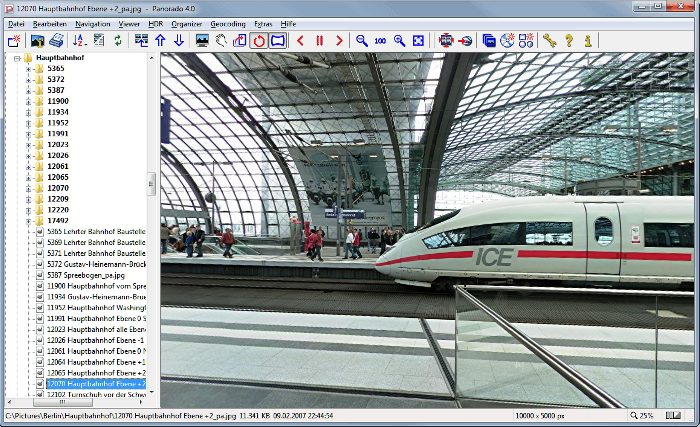The image size is (700, 427).
Task: Open settings with the wrench icon
Action: pyautogui.click(x=550, y=41)
